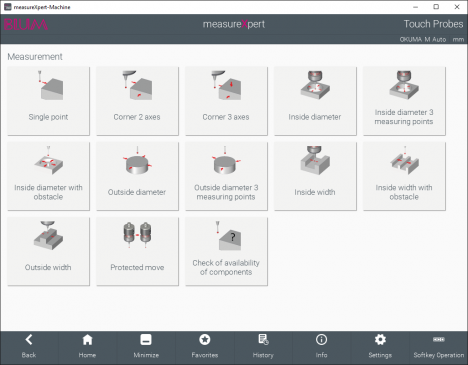
Task: Choose the Corner 3 axes measurement
Action: click(226, 101)
